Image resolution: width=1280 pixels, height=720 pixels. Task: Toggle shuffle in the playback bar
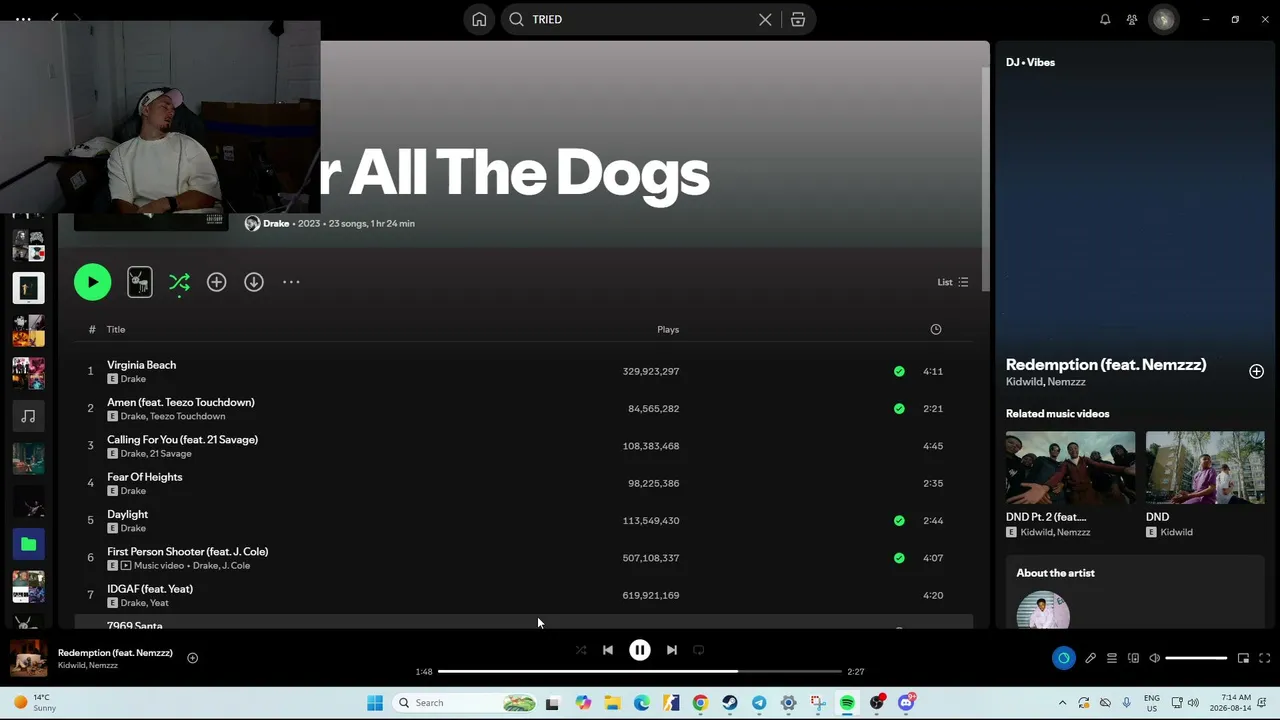(x=581, y=650)
